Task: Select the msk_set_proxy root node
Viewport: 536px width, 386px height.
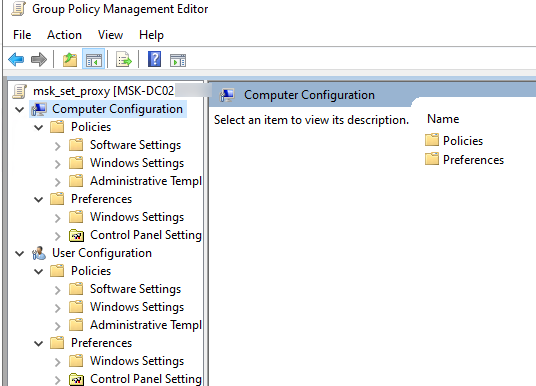Action: (104, 91)
